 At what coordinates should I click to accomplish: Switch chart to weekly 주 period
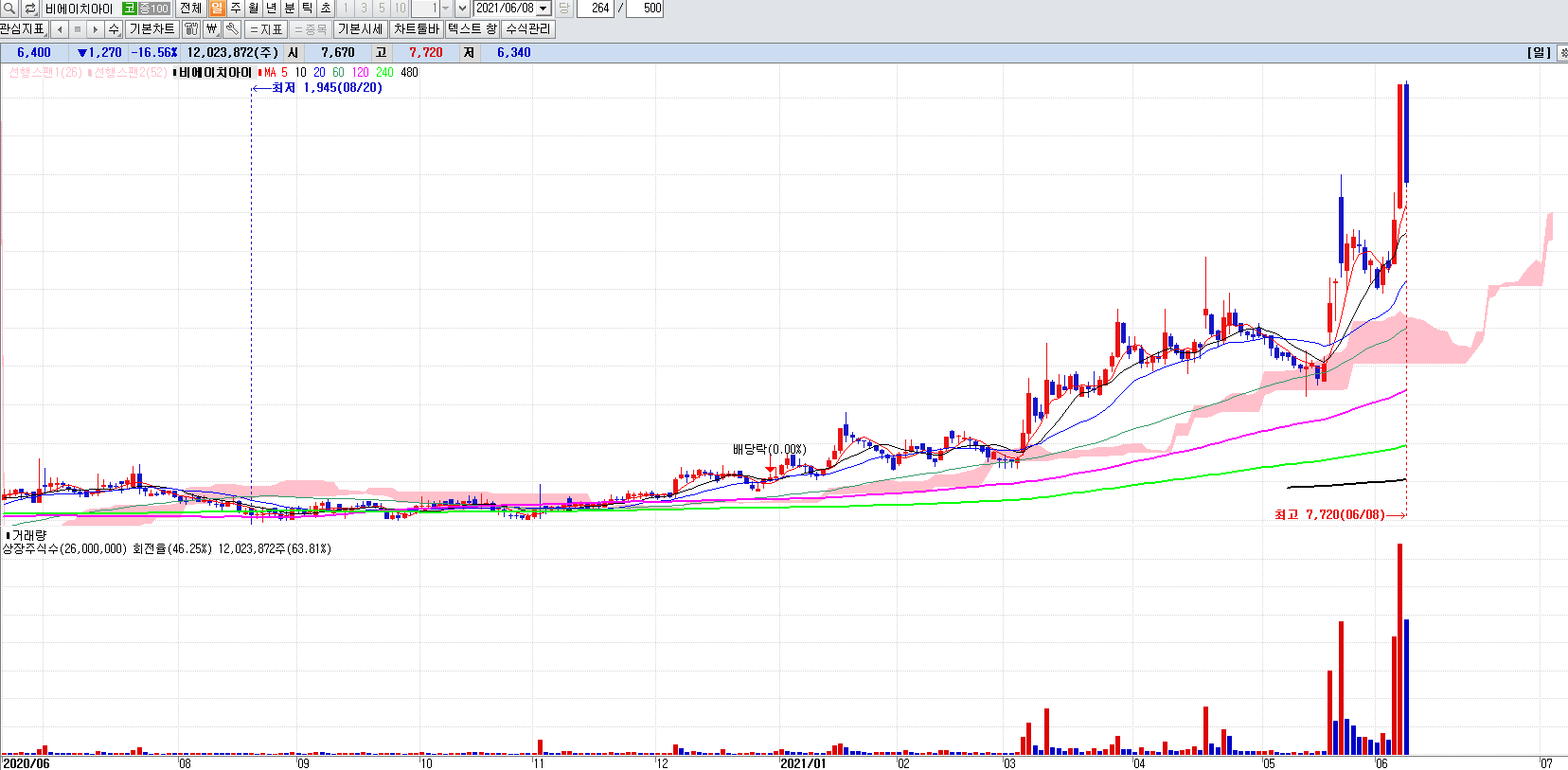(235, 8)
